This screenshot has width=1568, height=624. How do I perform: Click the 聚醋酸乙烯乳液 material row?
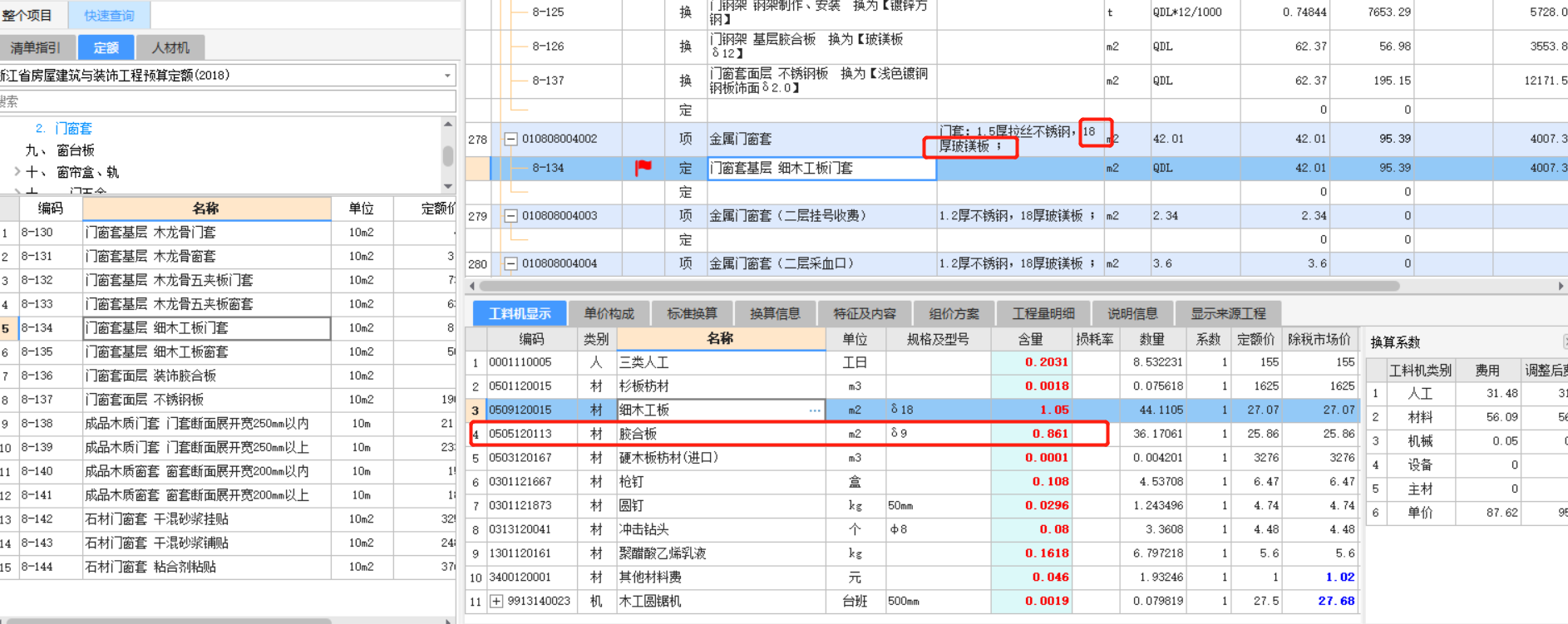912,553
